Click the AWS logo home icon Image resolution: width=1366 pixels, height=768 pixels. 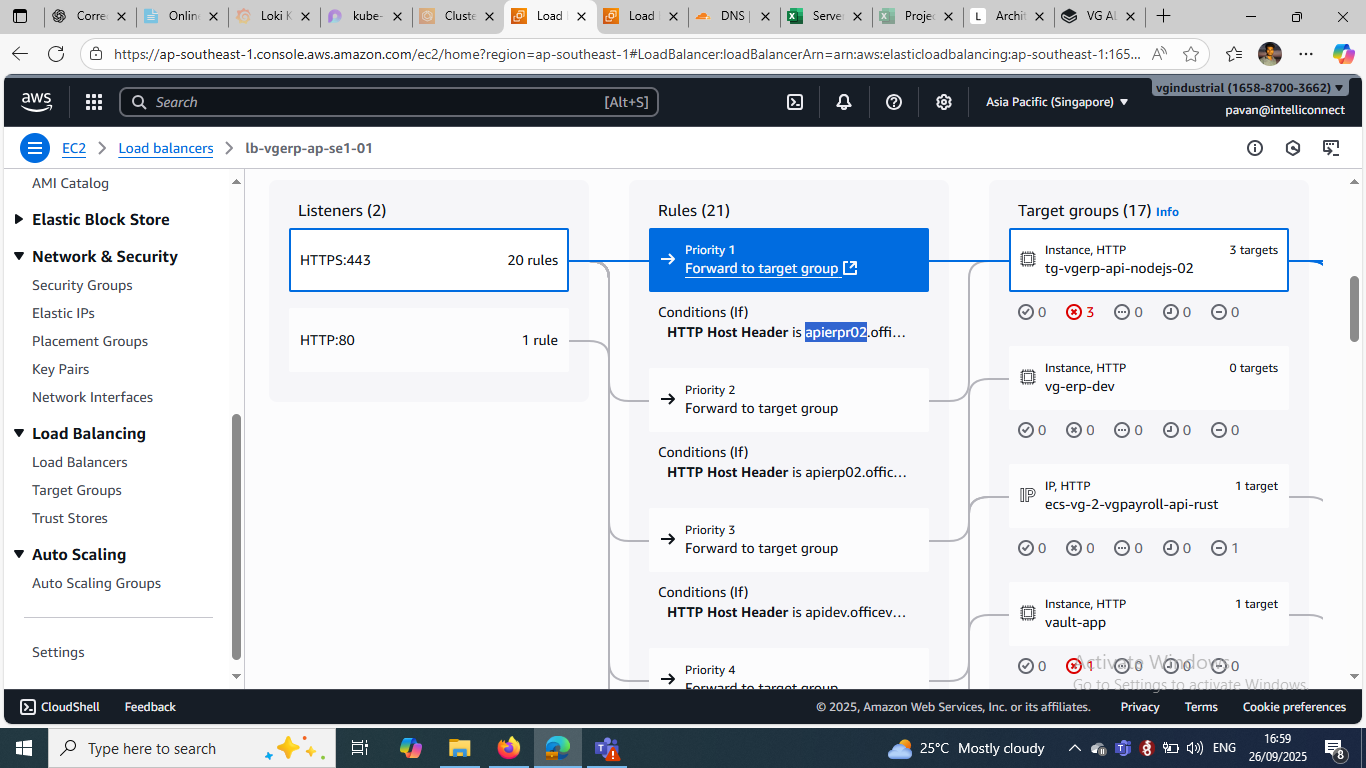click(37, 101)
